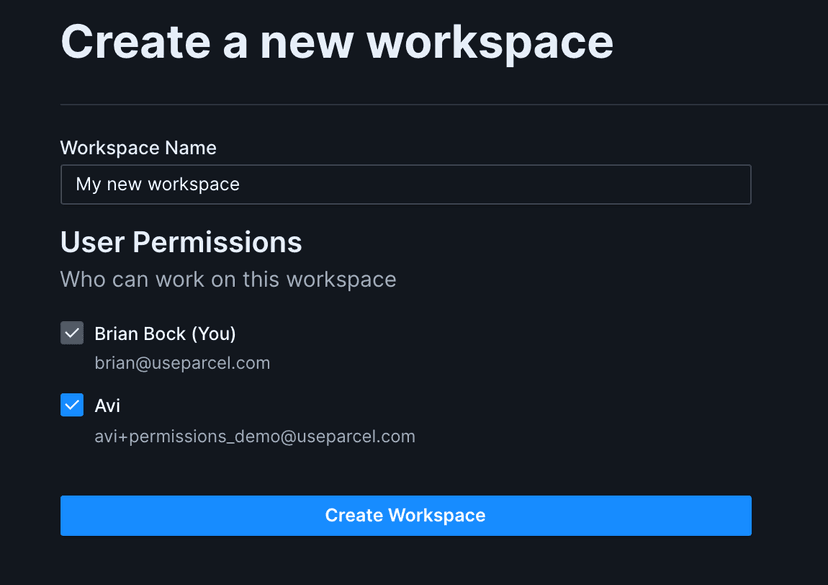Click inside the Workspace Name field
The height and width of the screenshot is (585, 828).
click(x=405, y=184)
